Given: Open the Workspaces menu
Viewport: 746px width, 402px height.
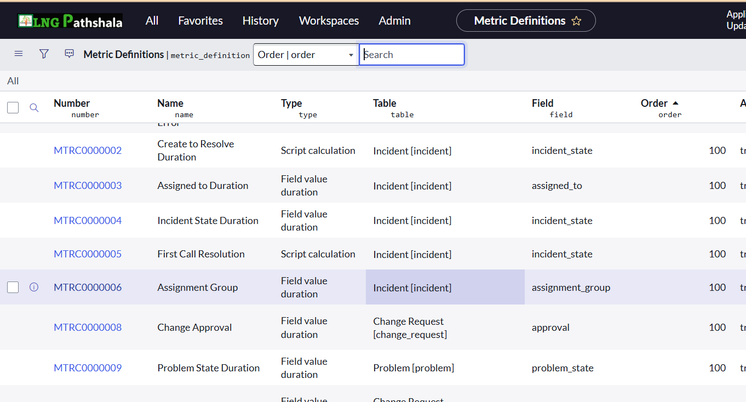Looking at the screenshot, I should click(x=329, y=21).
